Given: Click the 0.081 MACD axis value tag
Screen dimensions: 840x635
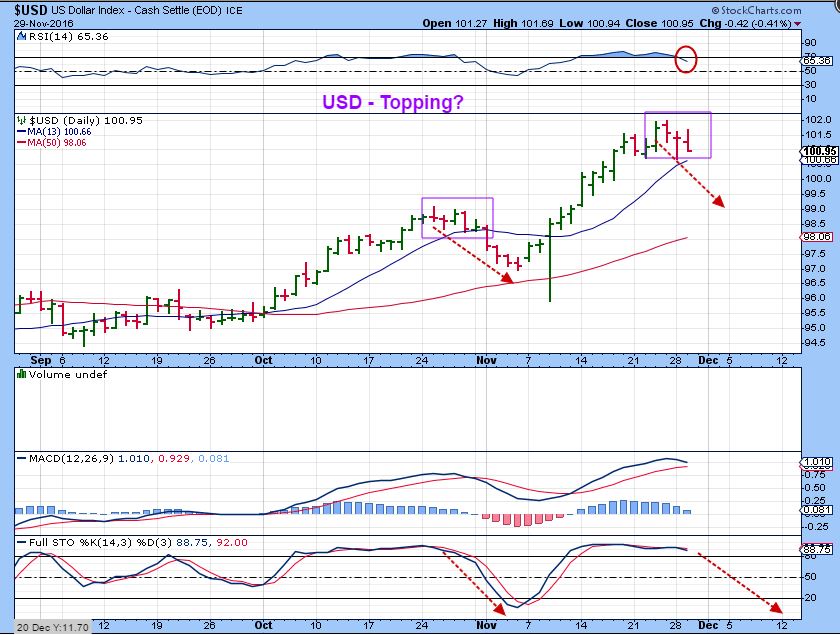Looking at the screenshot, I should pos(818,510).
